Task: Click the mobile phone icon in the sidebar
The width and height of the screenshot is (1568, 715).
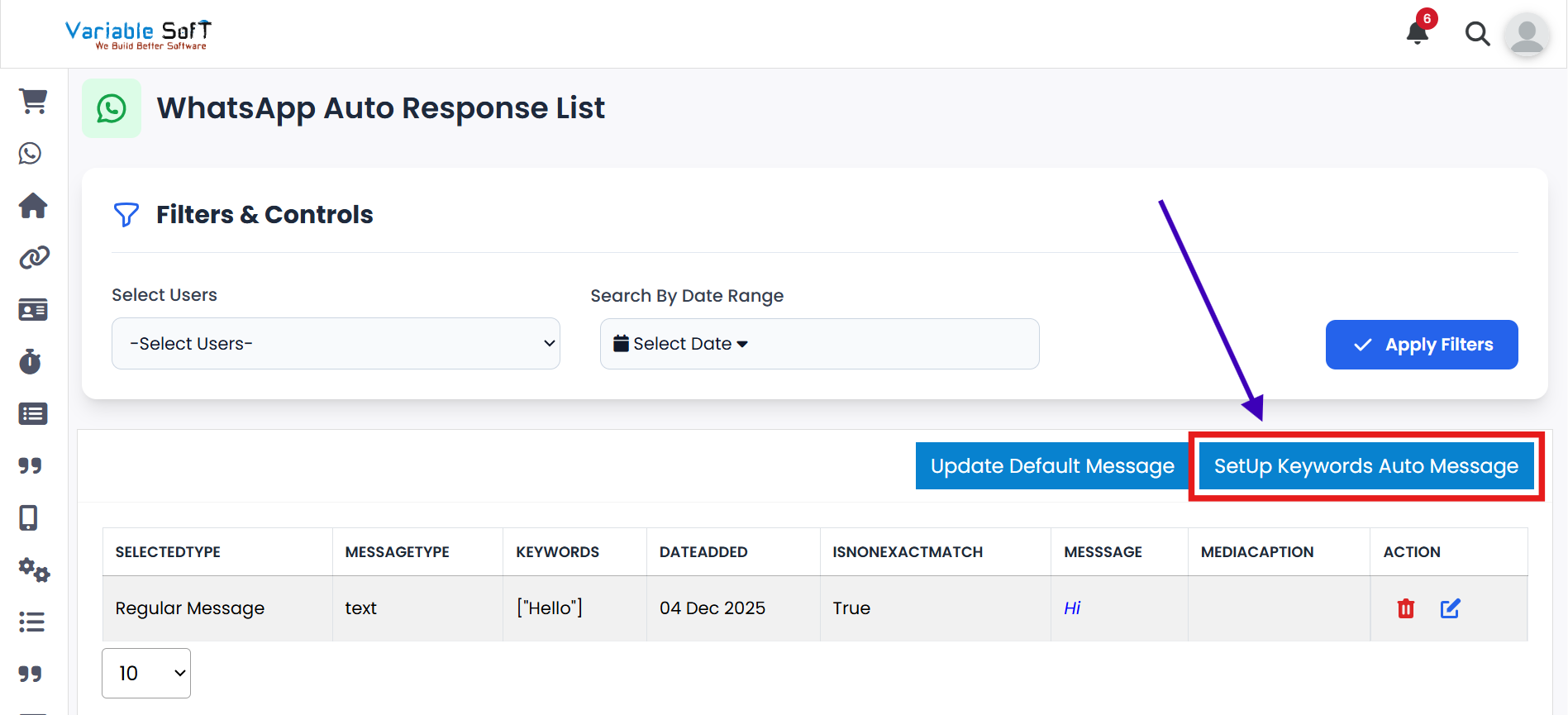Action: tap(29, 518)
